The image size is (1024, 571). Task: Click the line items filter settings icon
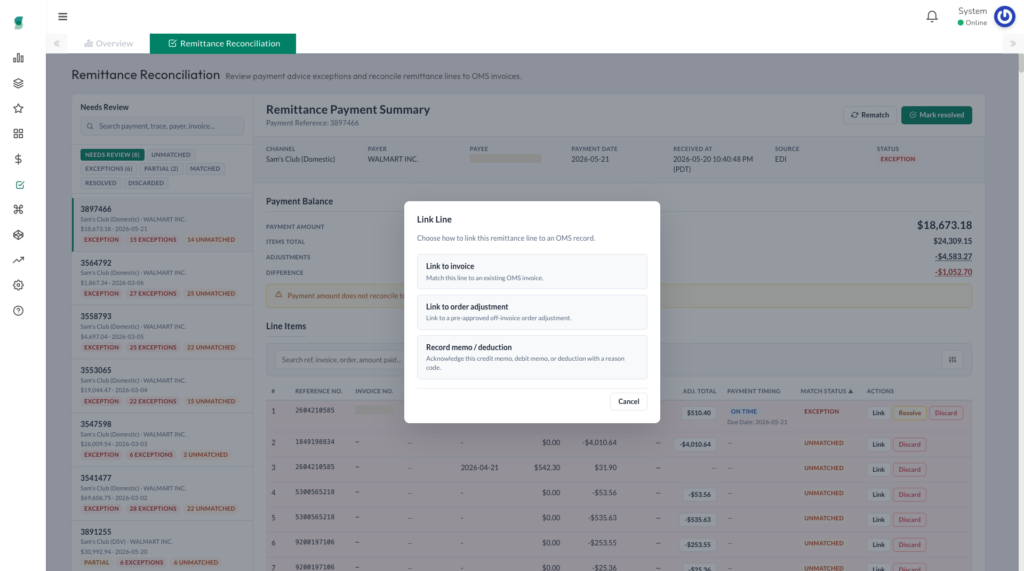coord(952,359)
